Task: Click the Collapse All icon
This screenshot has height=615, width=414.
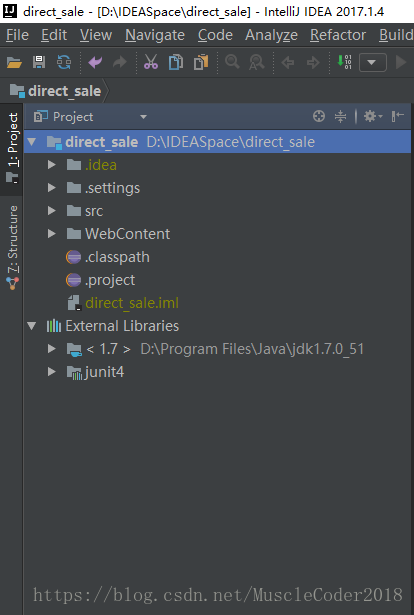Action: point(340,116)
